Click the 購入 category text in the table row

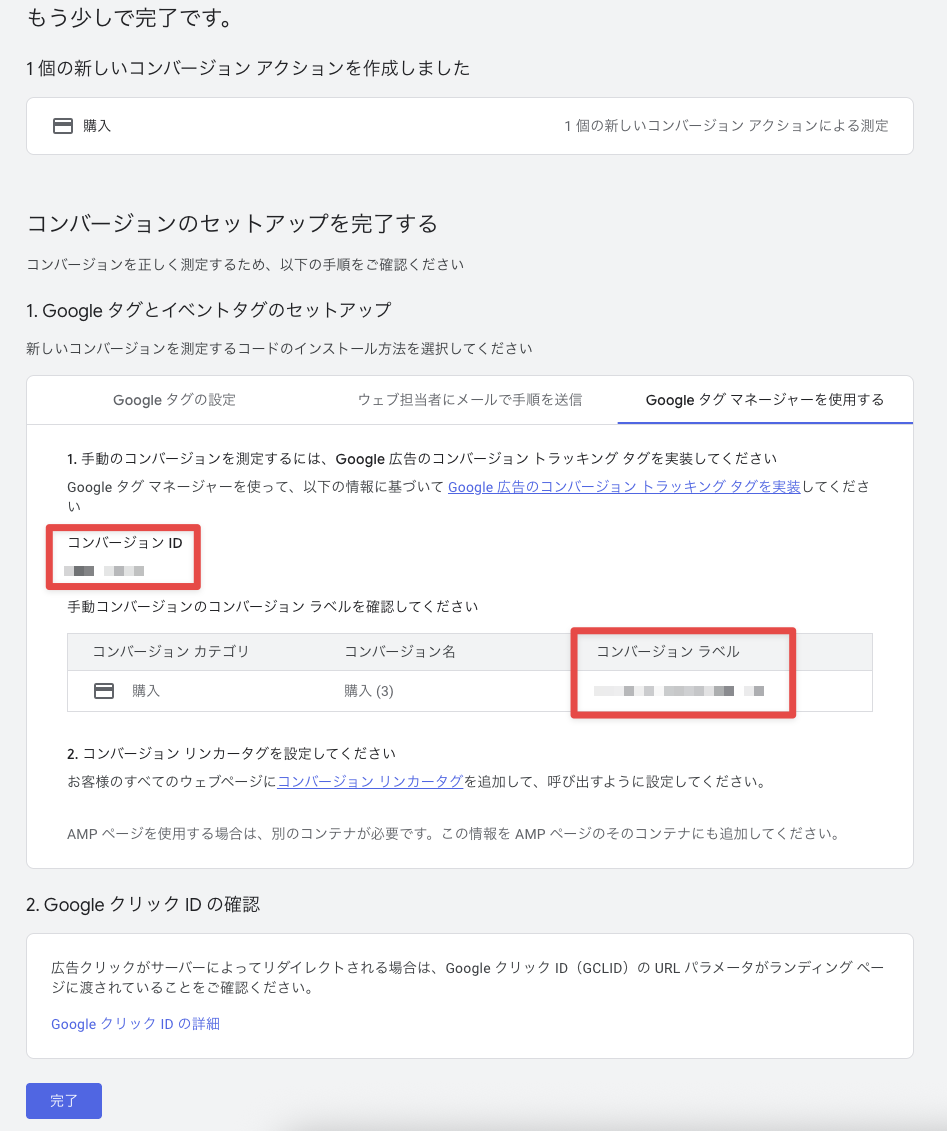(146, 691)
